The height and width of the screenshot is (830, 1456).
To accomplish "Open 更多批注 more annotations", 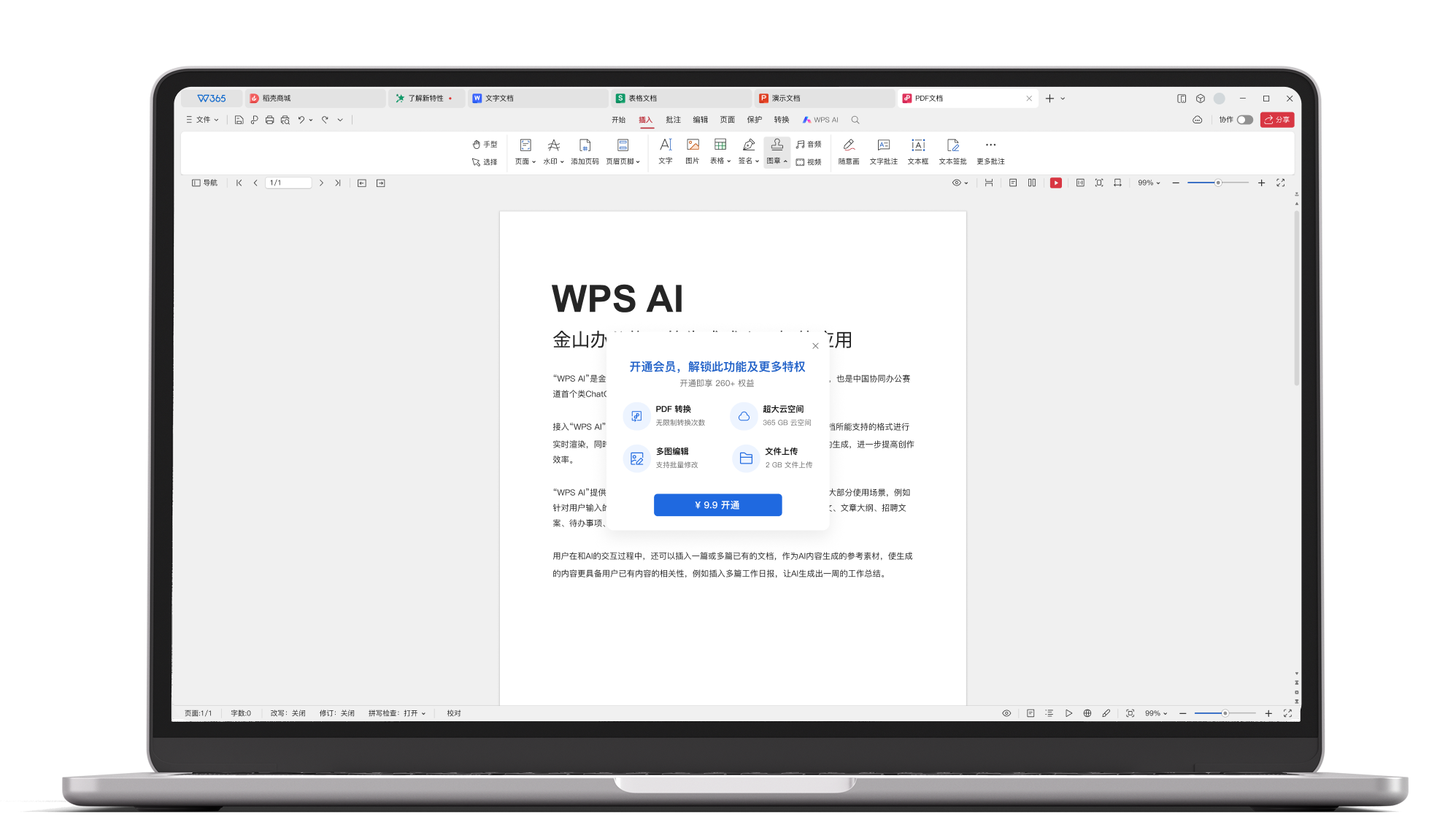I will coord(990,151).
